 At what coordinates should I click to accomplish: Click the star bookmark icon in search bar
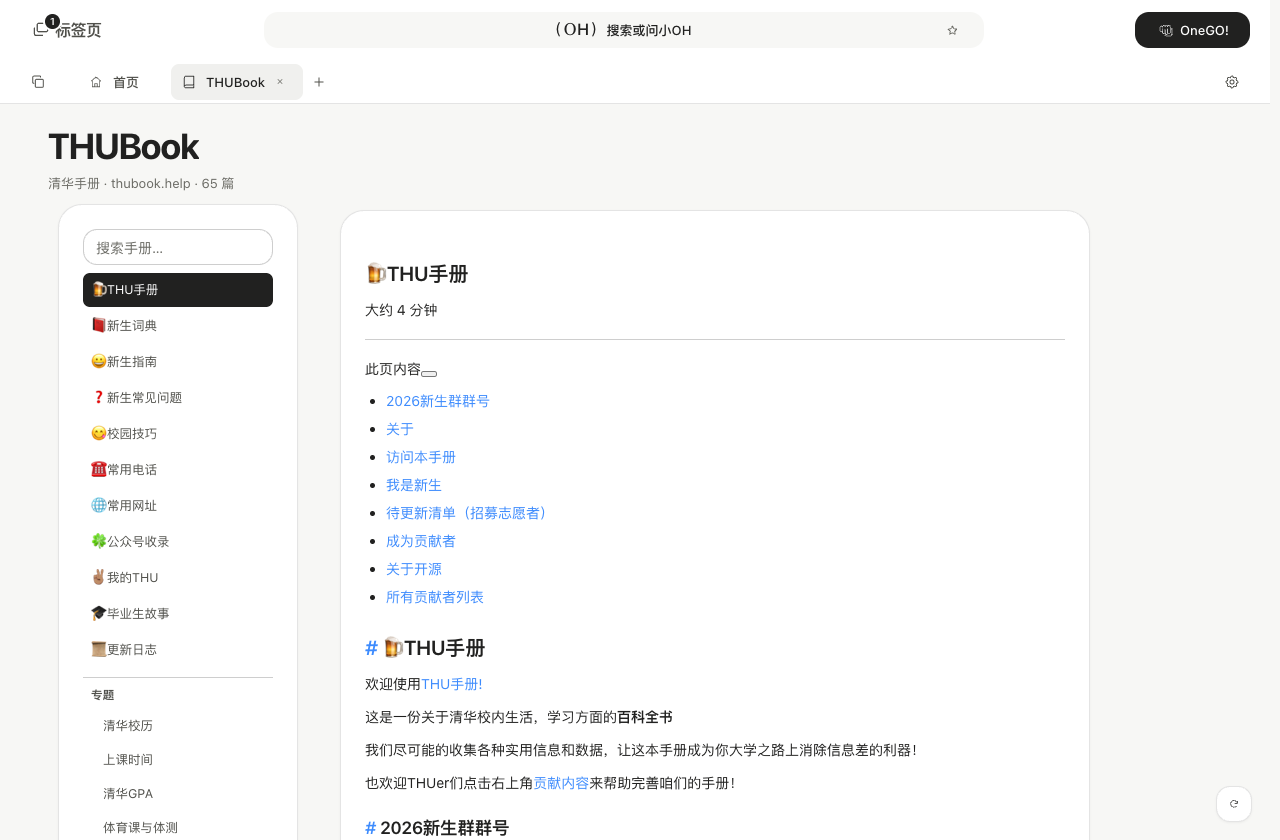(x=952, y=30)
